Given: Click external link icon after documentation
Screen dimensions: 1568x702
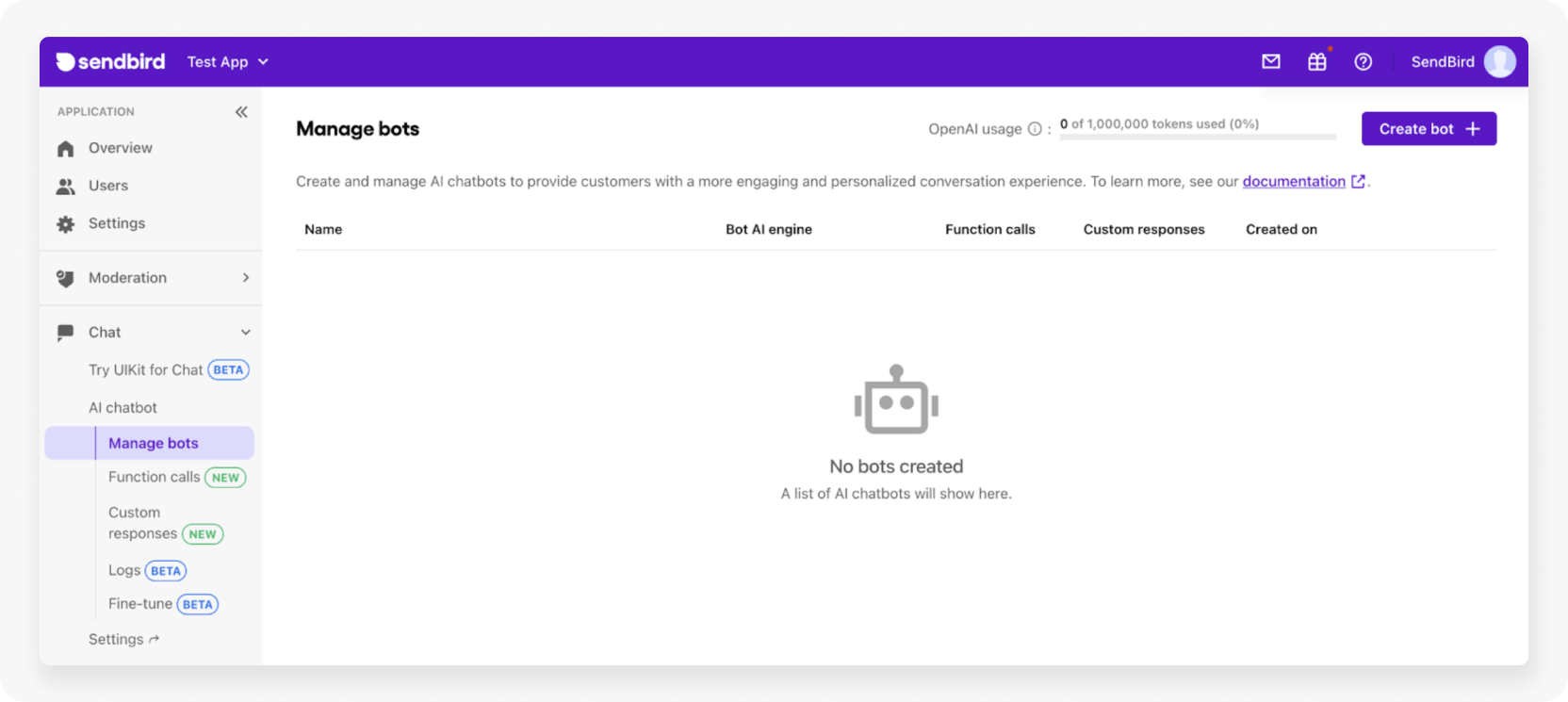Looking at the screenshot, I should 1358,182.
